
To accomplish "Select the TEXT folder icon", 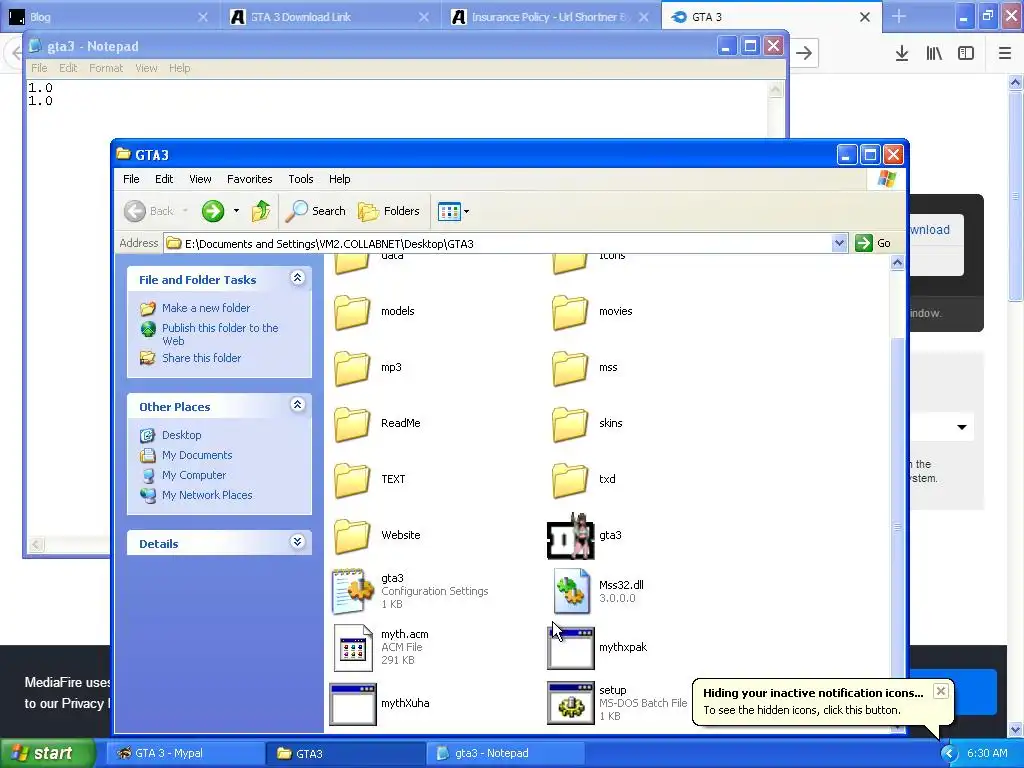I will pyautogui.click(x=352, y=480).
